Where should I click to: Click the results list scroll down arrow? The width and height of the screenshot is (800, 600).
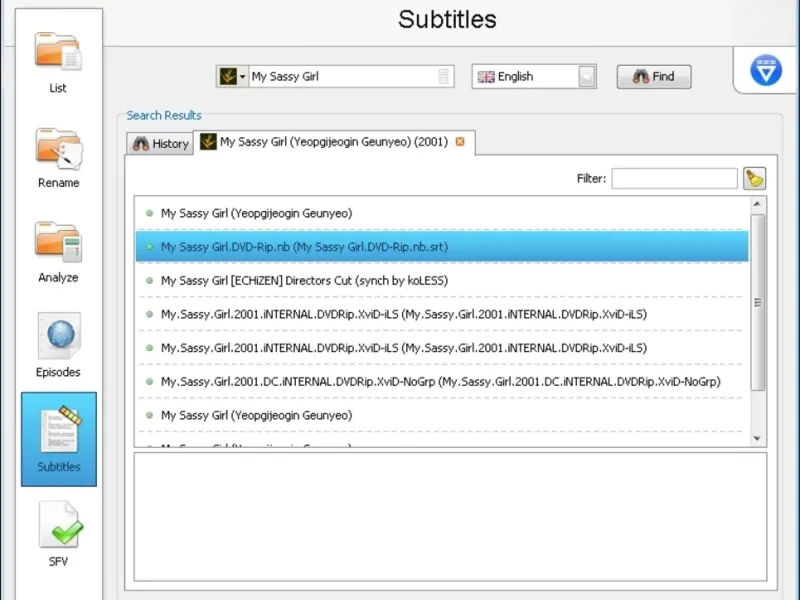point(757,438)
